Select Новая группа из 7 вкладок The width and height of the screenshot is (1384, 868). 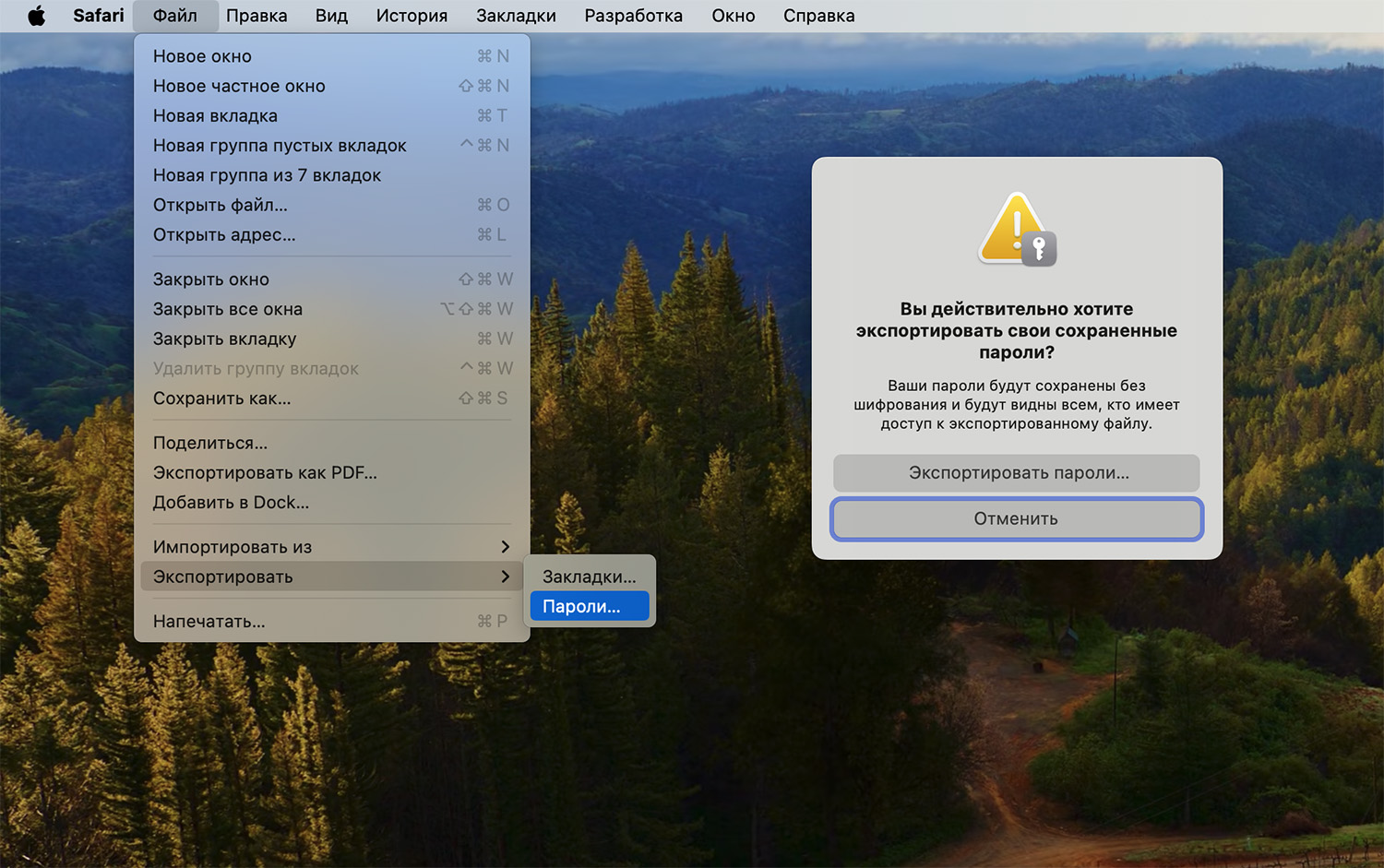click(x=331, y=175)
